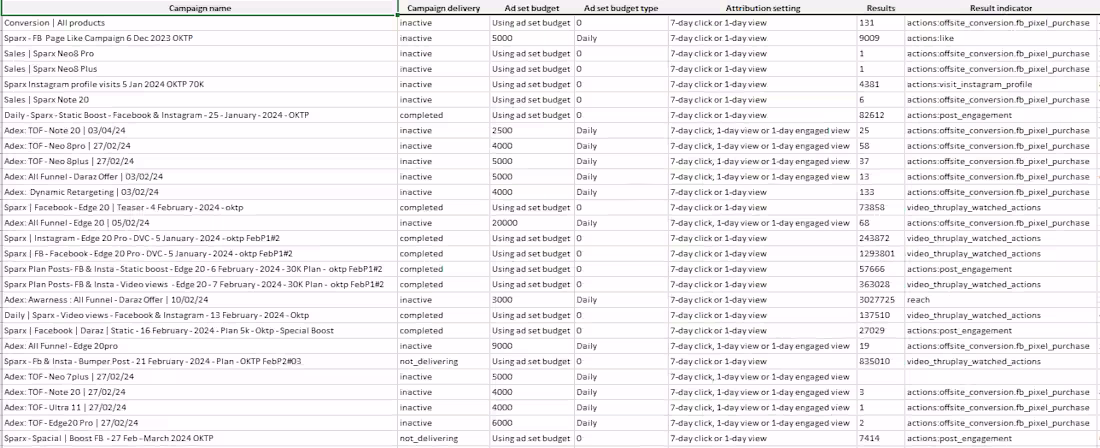This screenshot has height=448, width=1100.
Task: Select 'Adex: Awarness : All Funnel - Daraz Offer' cell
Action: click(199, 300)
